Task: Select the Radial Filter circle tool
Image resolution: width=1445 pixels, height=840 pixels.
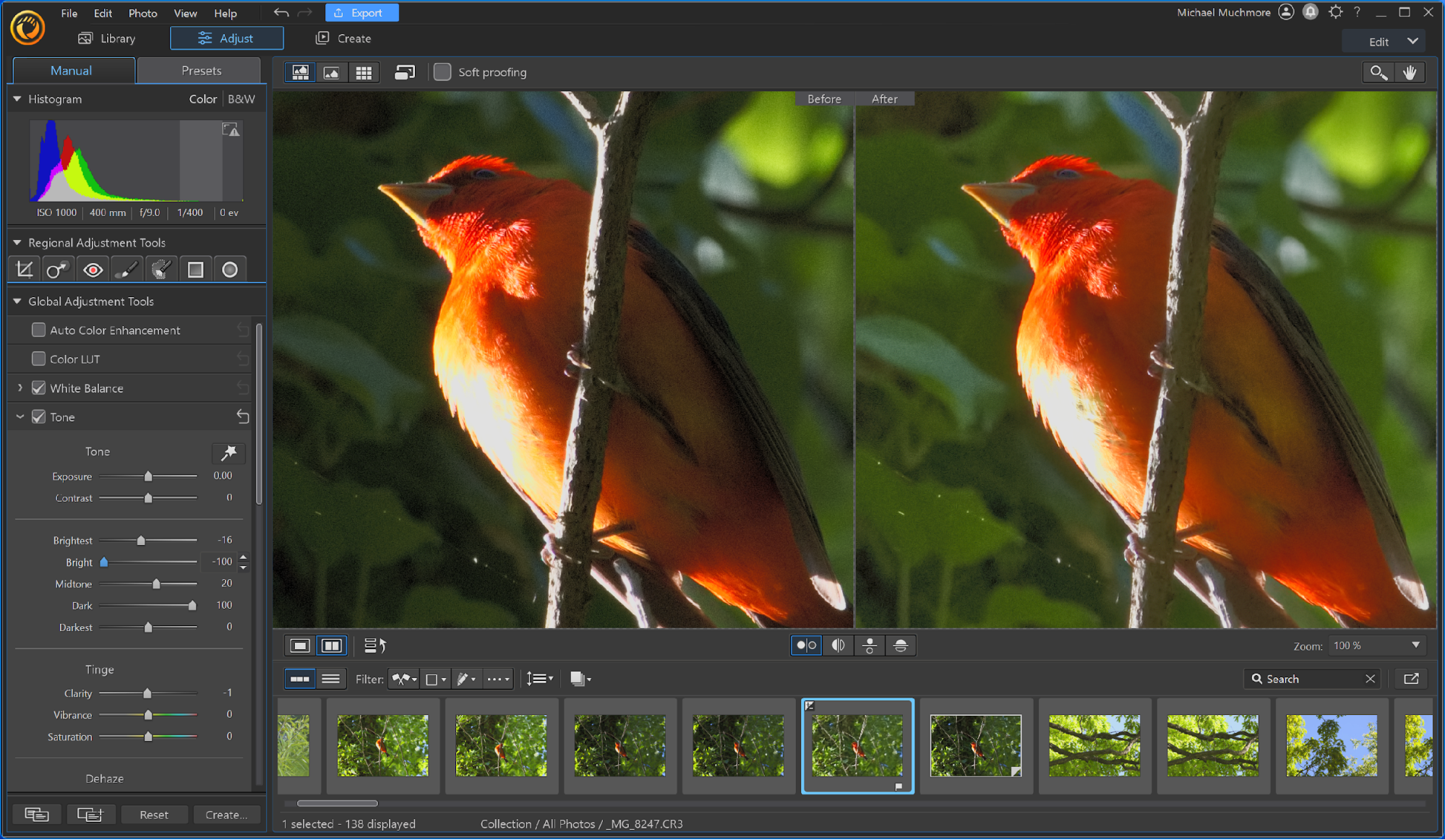Action: tap(230, 270)
